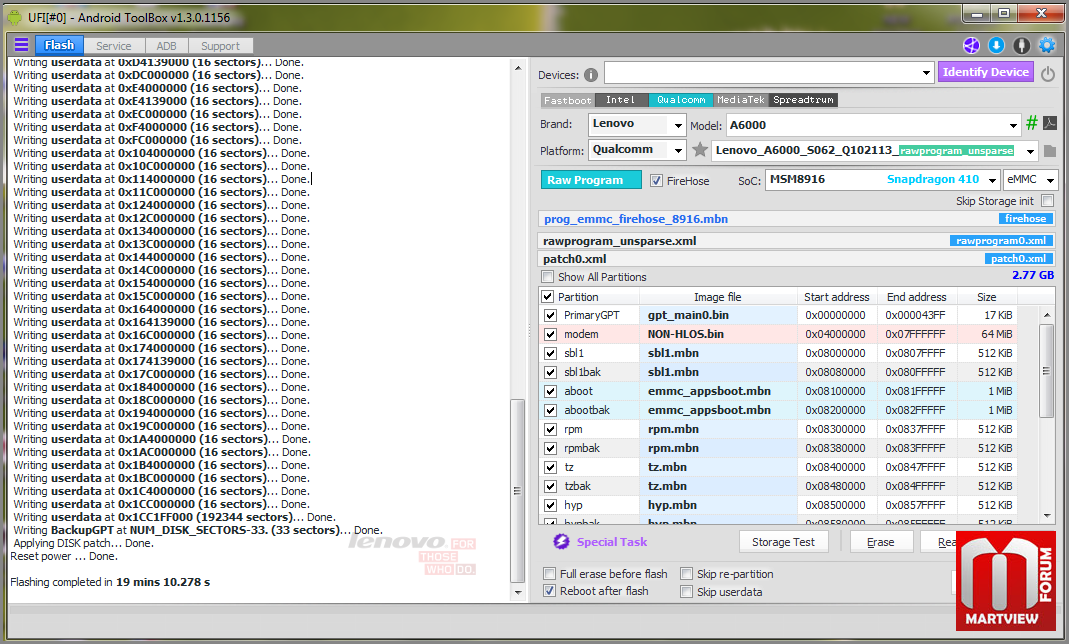
Task: Toggle Reboot after flash checkbox
Action: pyautogui.click(x=549, y=591)
